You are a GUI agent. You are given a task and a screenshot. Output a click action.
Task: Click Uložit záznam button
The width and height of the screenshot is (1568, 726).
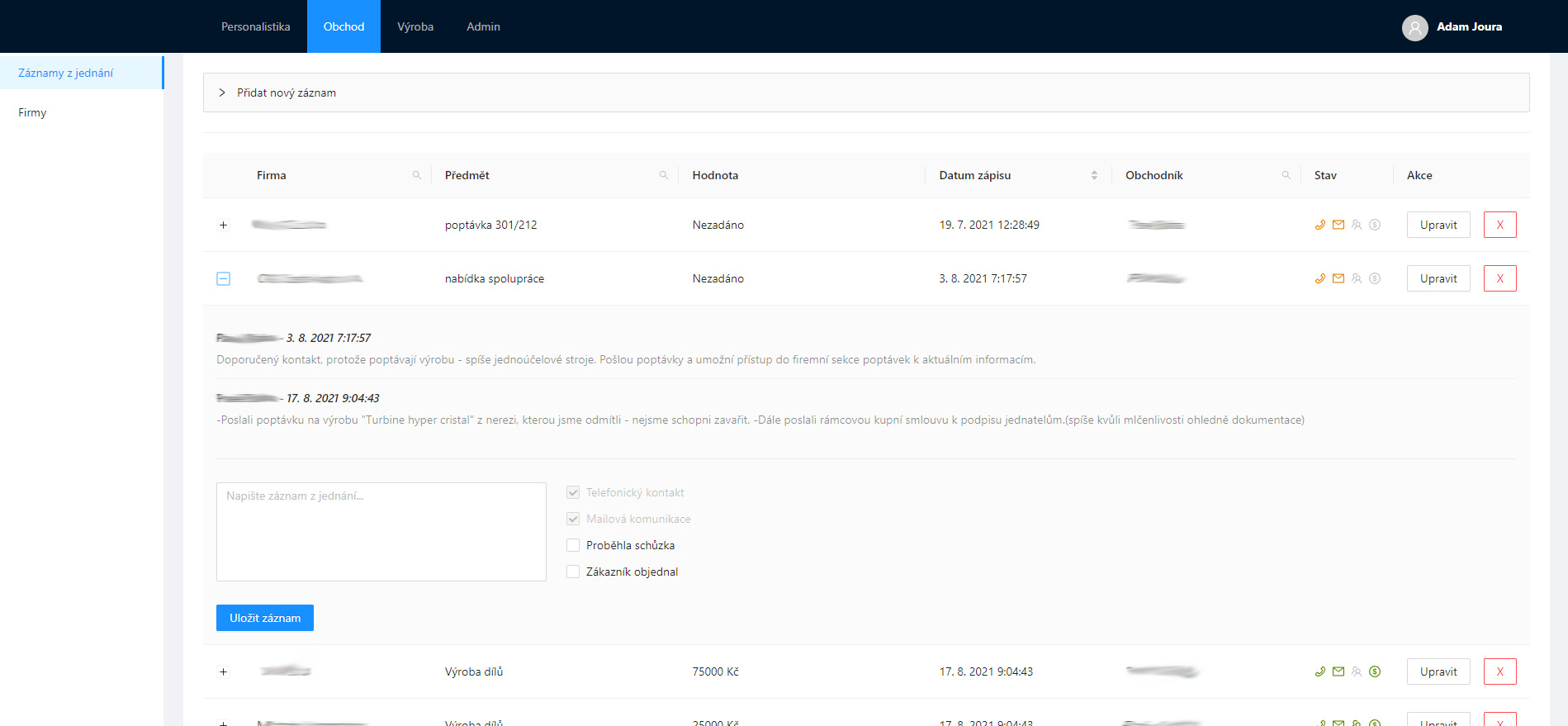tap(265, 618)
